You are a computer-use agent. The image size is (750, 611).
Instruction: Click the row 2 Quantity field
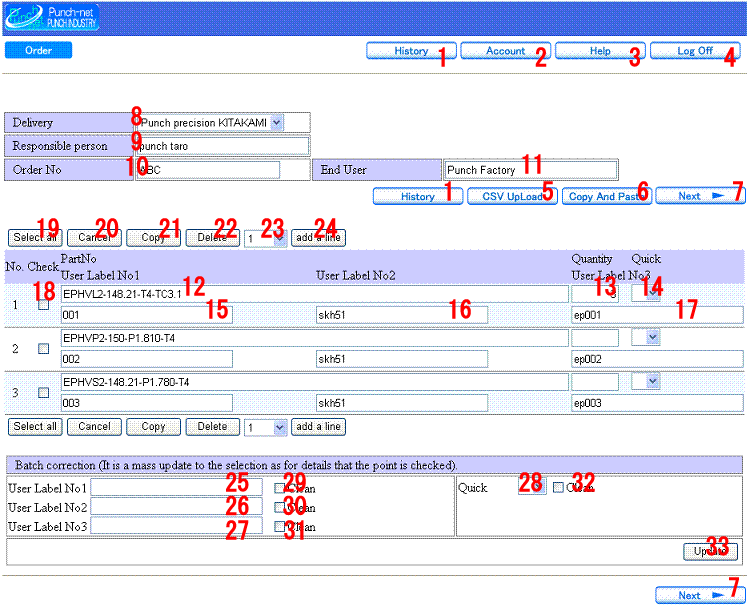click(x=595, y=338)
